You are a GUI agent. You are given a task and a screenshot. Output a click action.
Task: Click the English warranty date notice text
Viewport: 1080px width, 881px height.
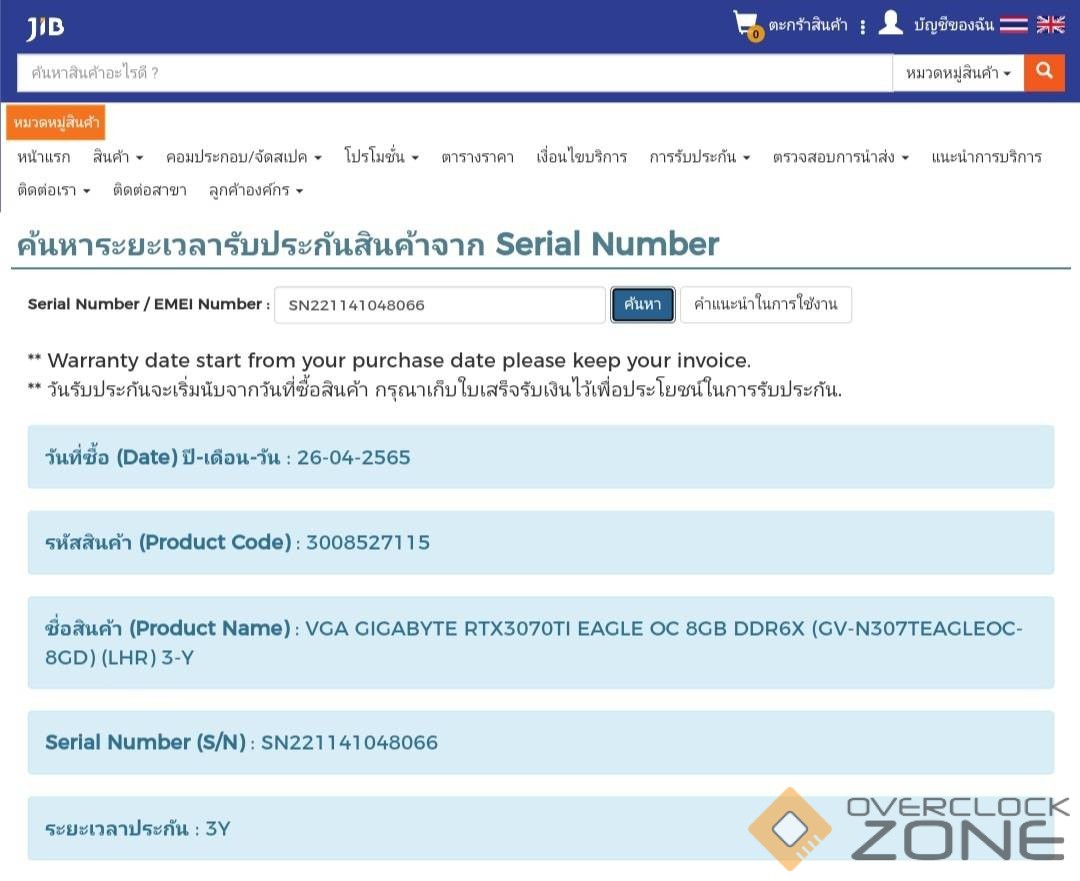coord(389,360)
